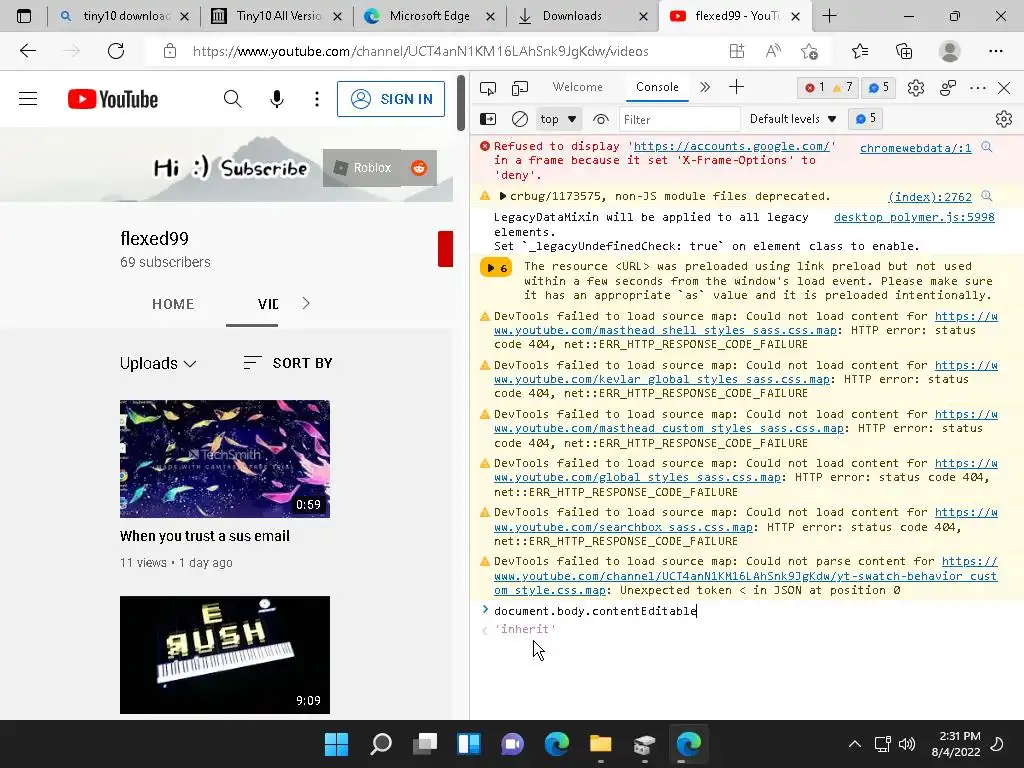Expand the Uploads dropdown

[157, 363]
